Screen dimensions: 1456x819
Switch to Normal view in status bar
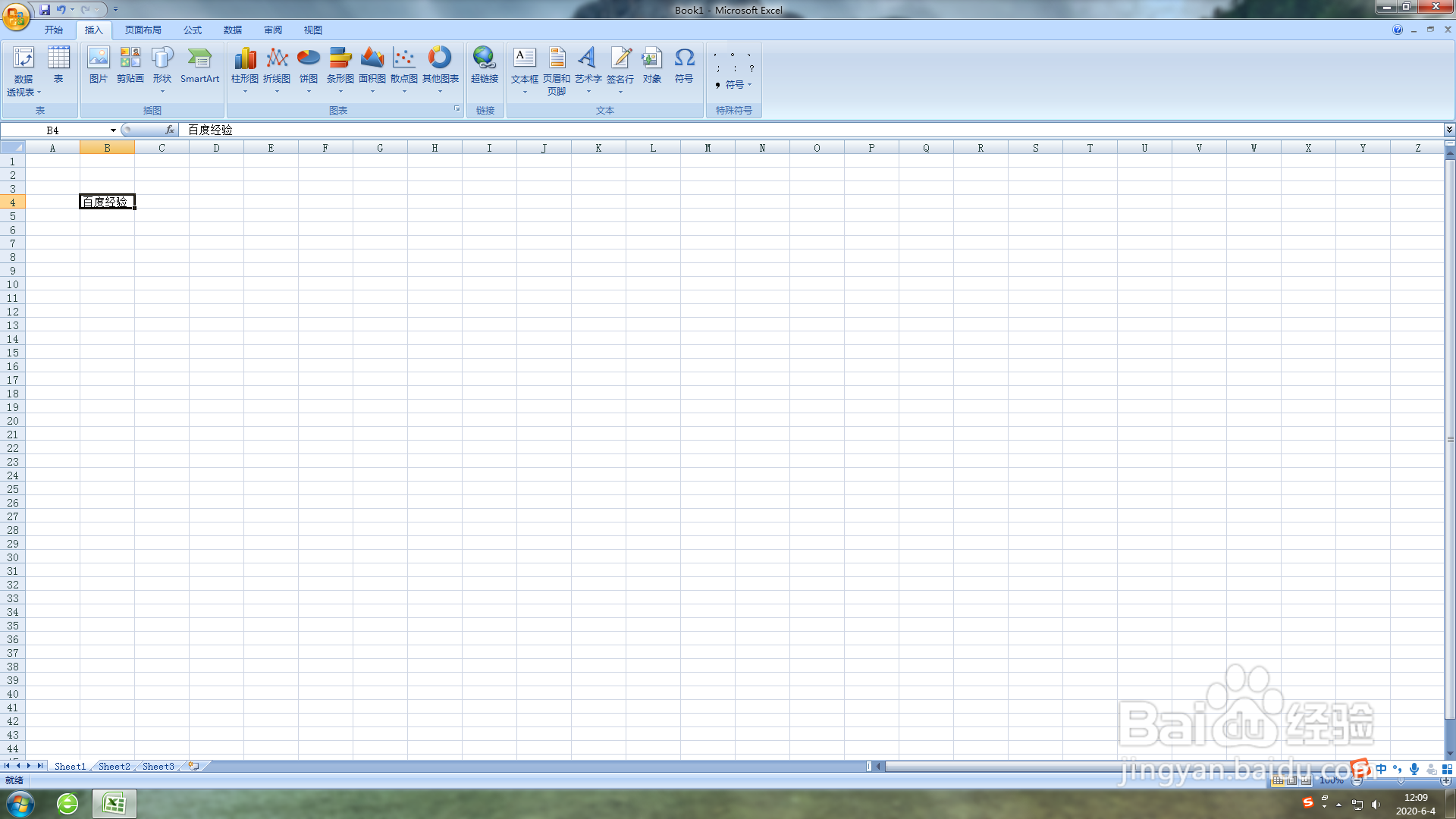(1278, 780)
